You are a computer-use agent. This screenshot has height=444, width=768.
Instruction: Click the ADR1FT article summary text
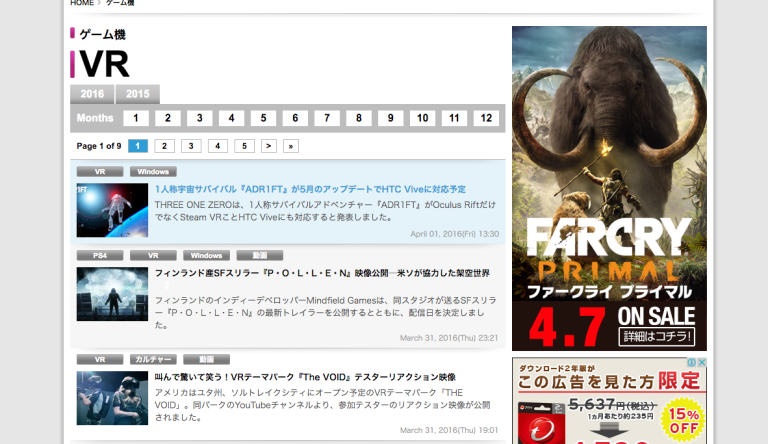[325, 211]
